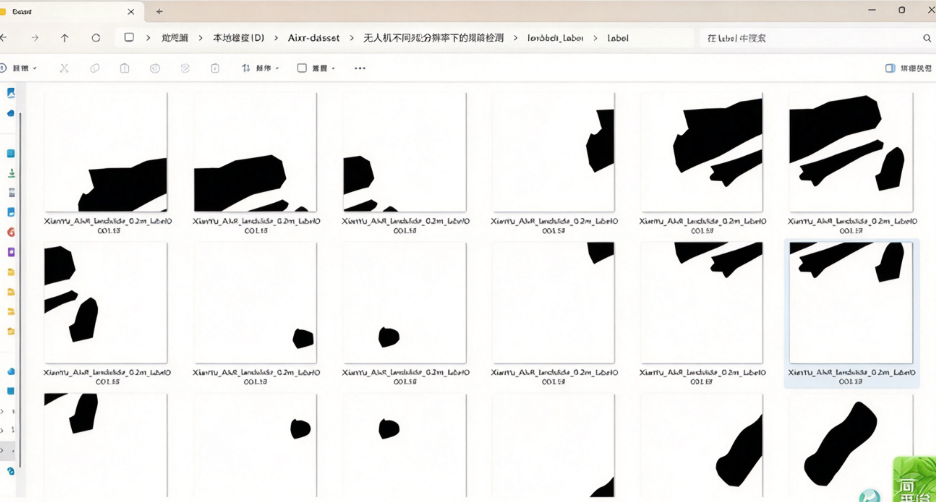Select the blue-highlighted selected mask thumbnail
This screenshot has width=936, height=502.
[851, 303]
